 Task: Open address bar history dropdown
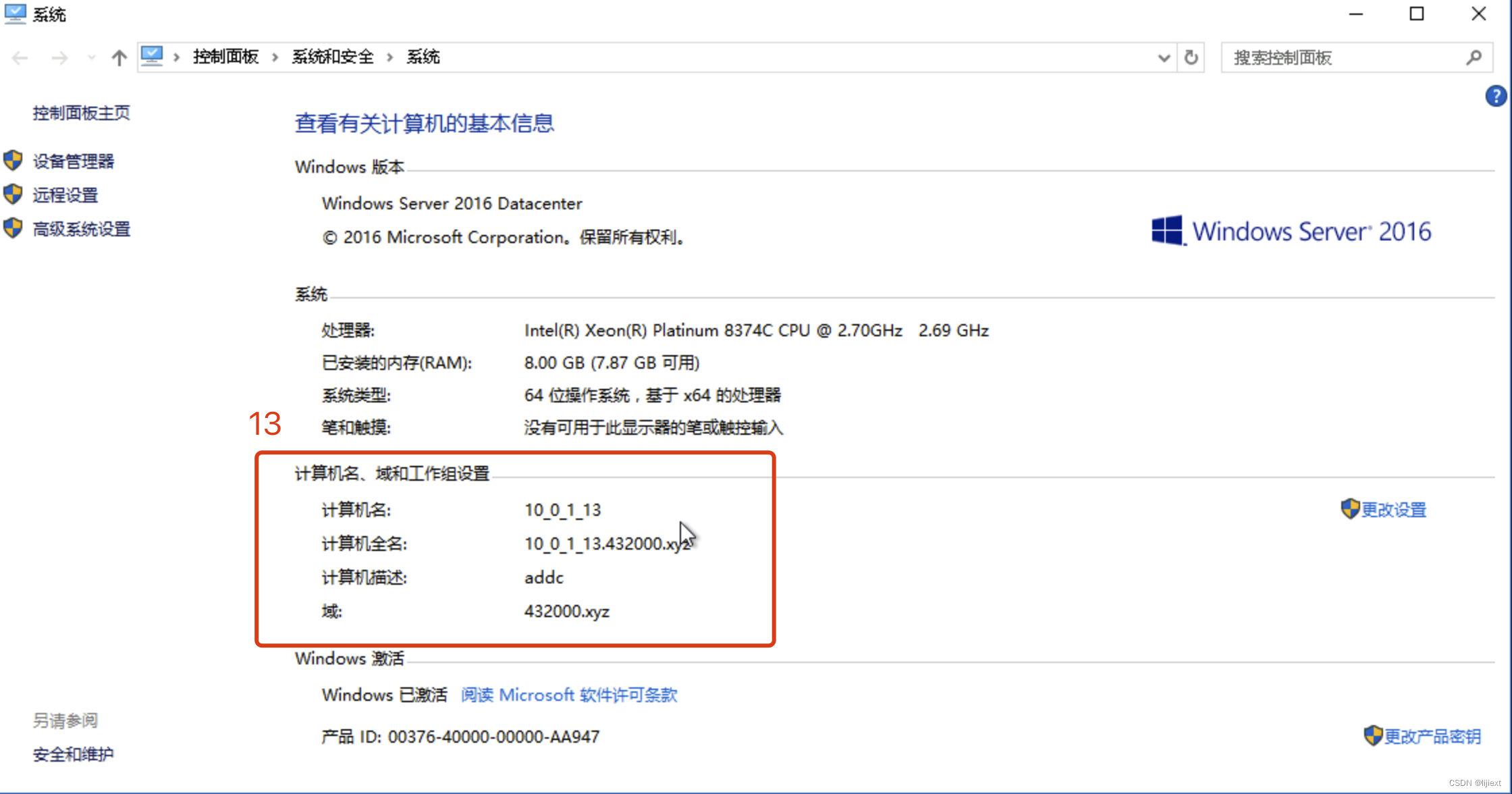tap(1164, 58)
